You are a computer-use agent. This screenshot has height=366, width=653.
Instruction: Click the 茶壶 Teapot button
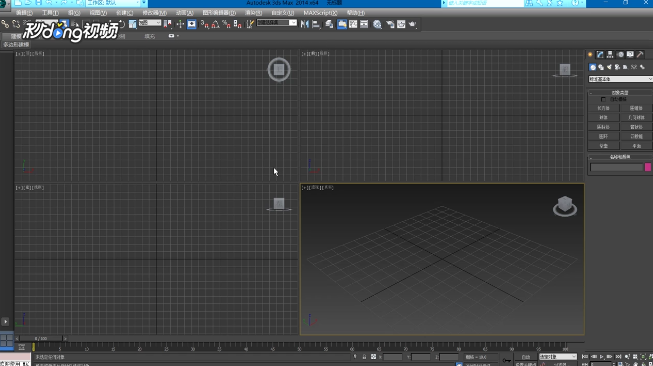click(x=603, y=146)
